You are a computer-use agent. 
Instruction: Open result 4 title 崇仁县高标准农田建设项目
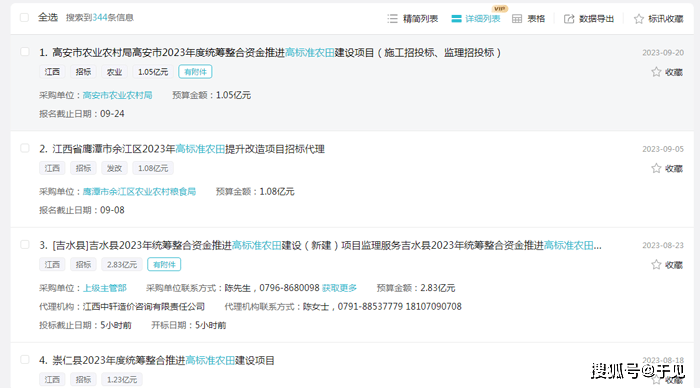(157, 360)
